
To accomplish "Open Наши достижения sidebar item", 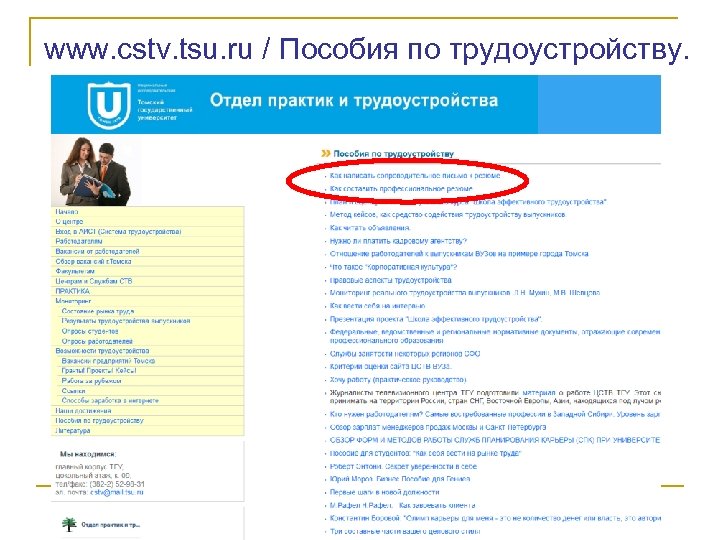I will coord(84,411).
